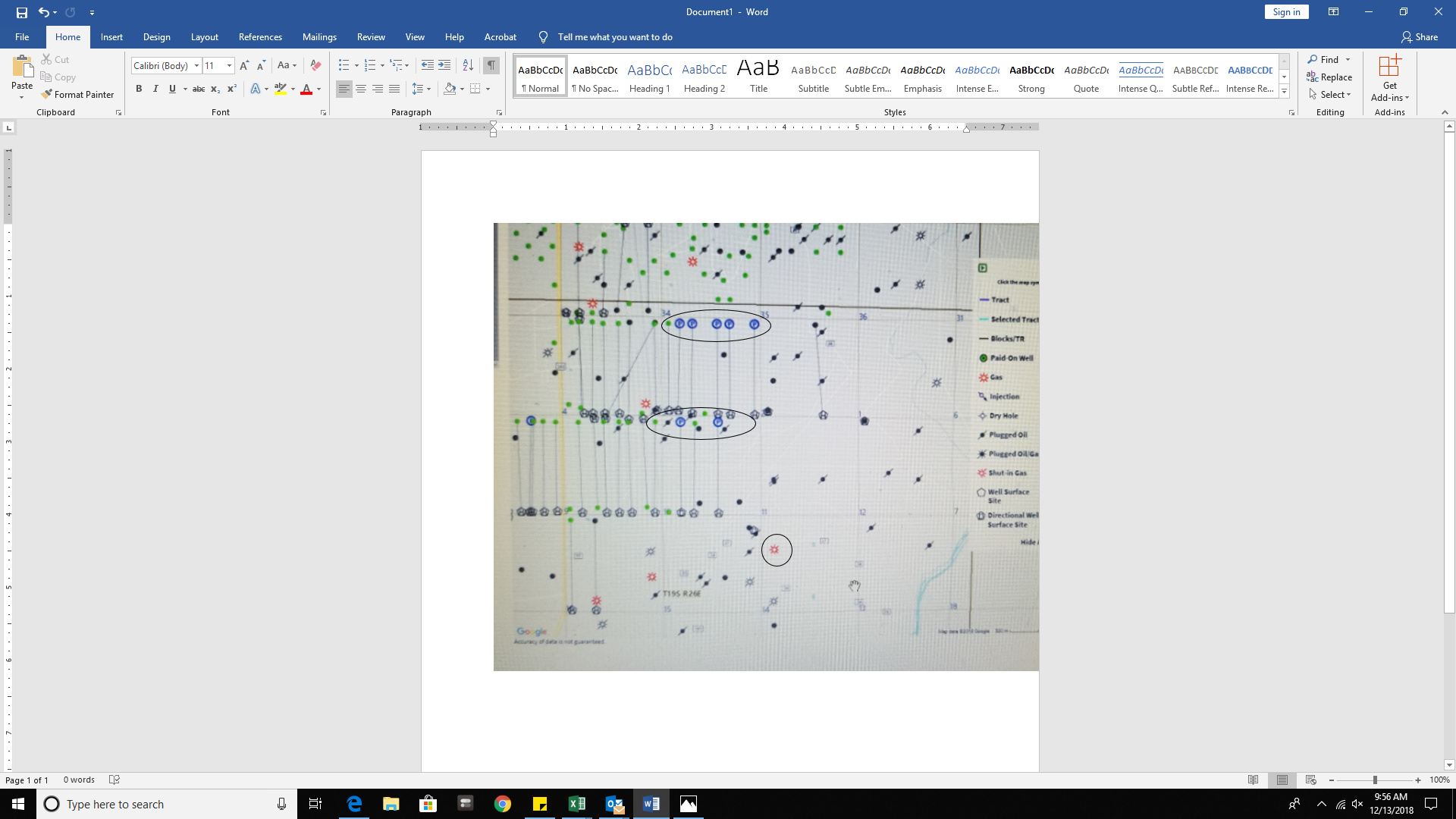Click Sort A-Z icon
This screenshot has width=1456, height=819.
468,65
